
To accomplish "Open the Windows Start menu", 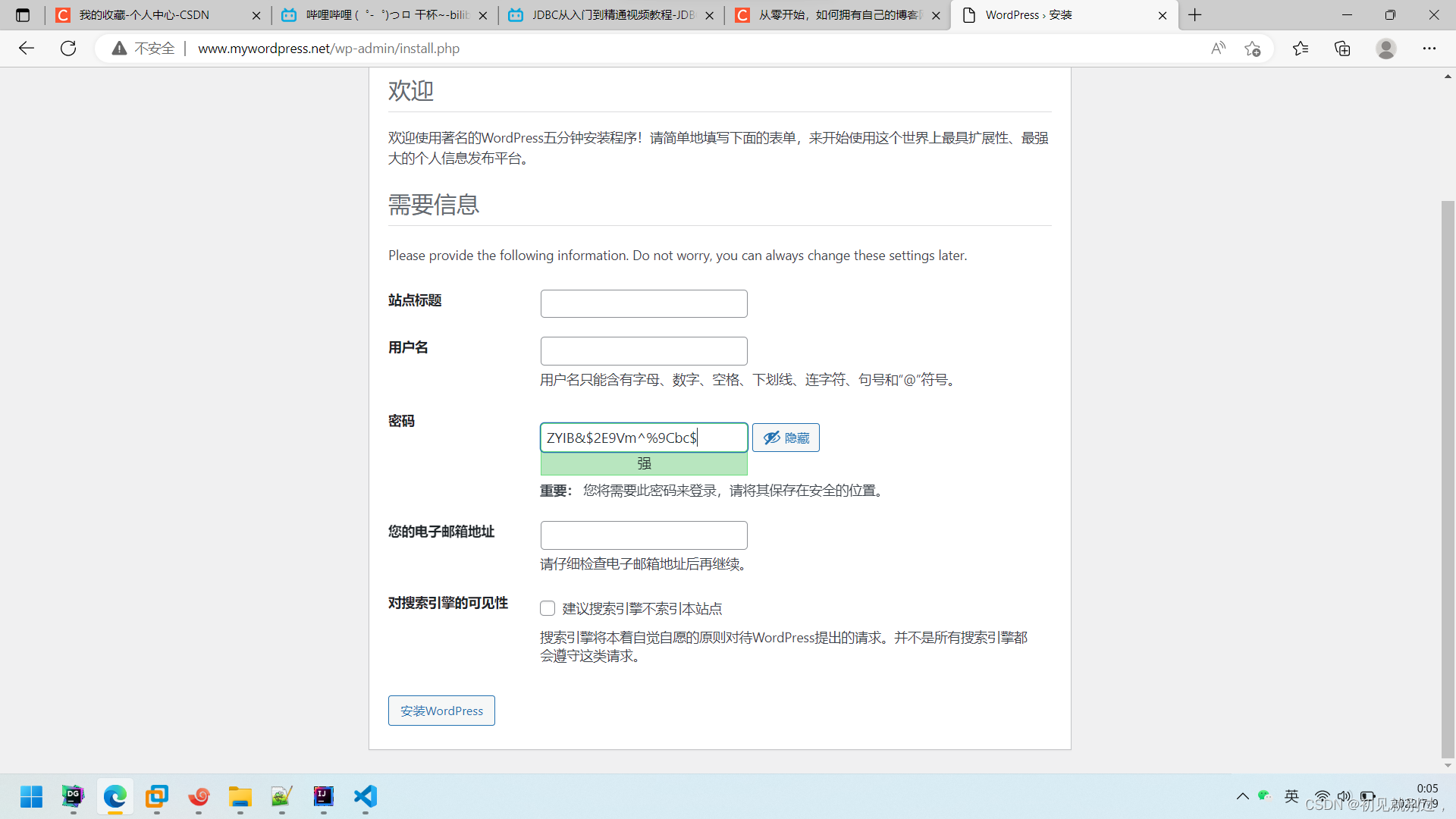I will point(31,796).
